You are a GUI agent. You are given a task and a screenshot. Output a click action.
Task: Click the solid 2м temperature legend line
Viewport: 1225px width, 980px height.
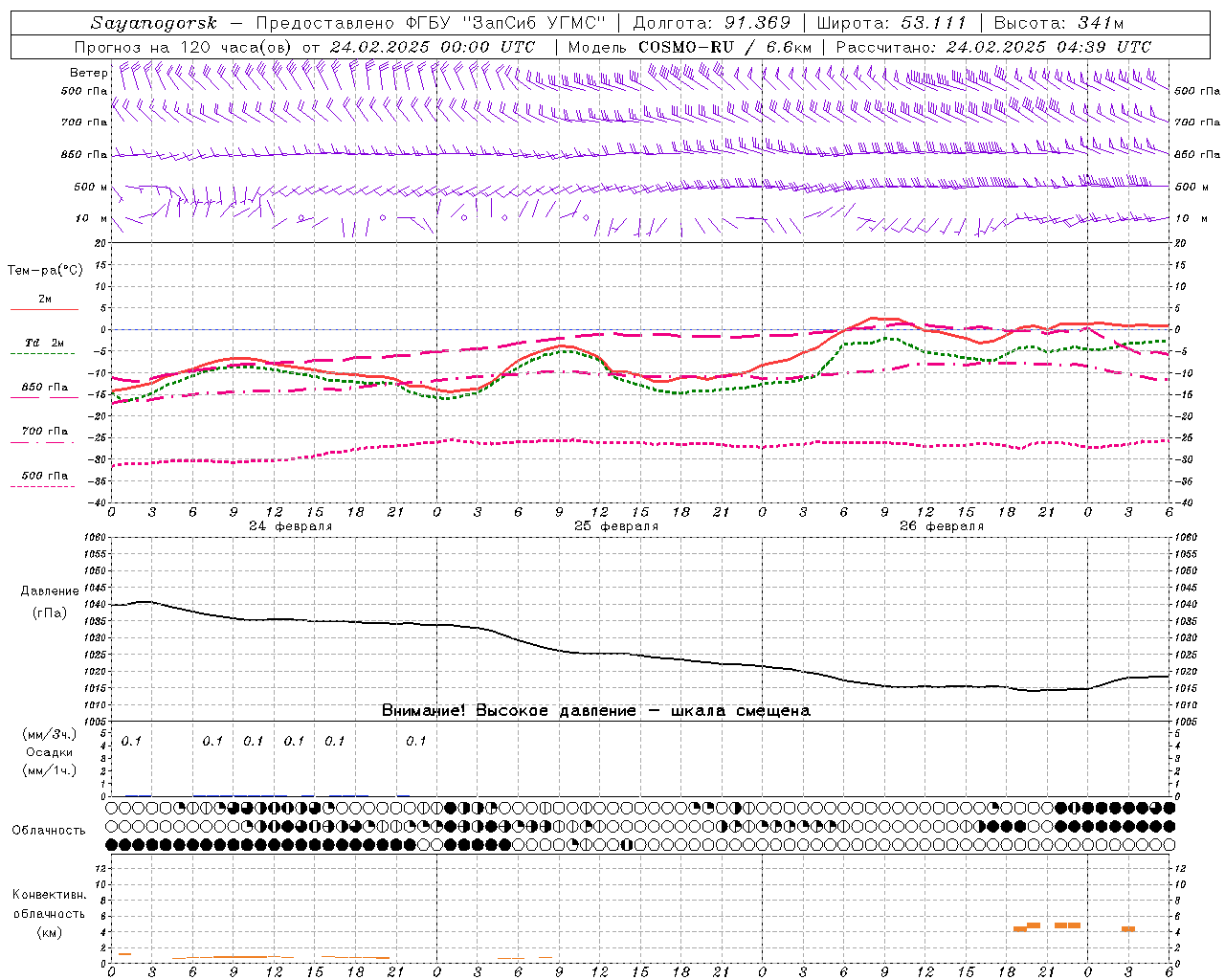click(44, 309)
